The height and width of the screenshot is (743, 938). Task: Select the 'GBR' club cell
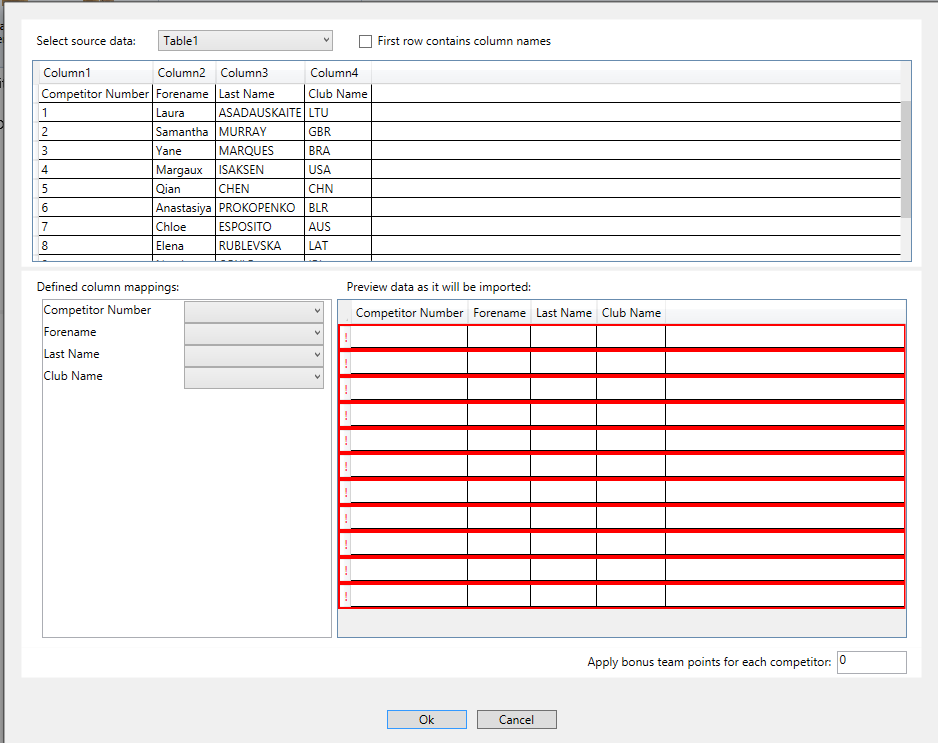coord(339,132)
